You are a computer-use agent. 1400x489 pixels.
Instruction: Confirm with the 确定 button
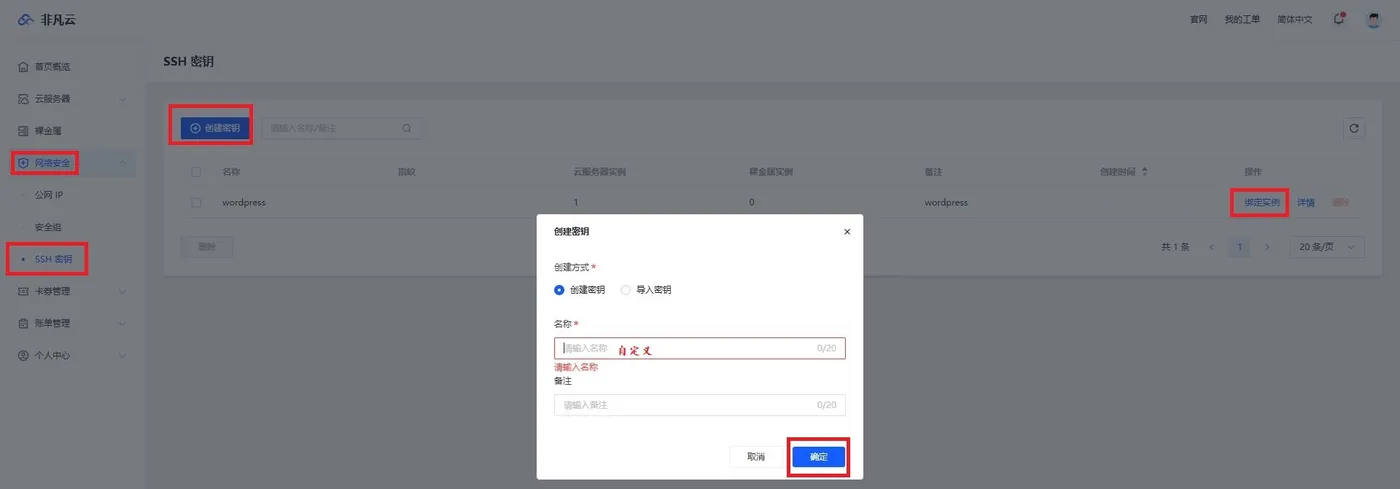pos(819,456)
